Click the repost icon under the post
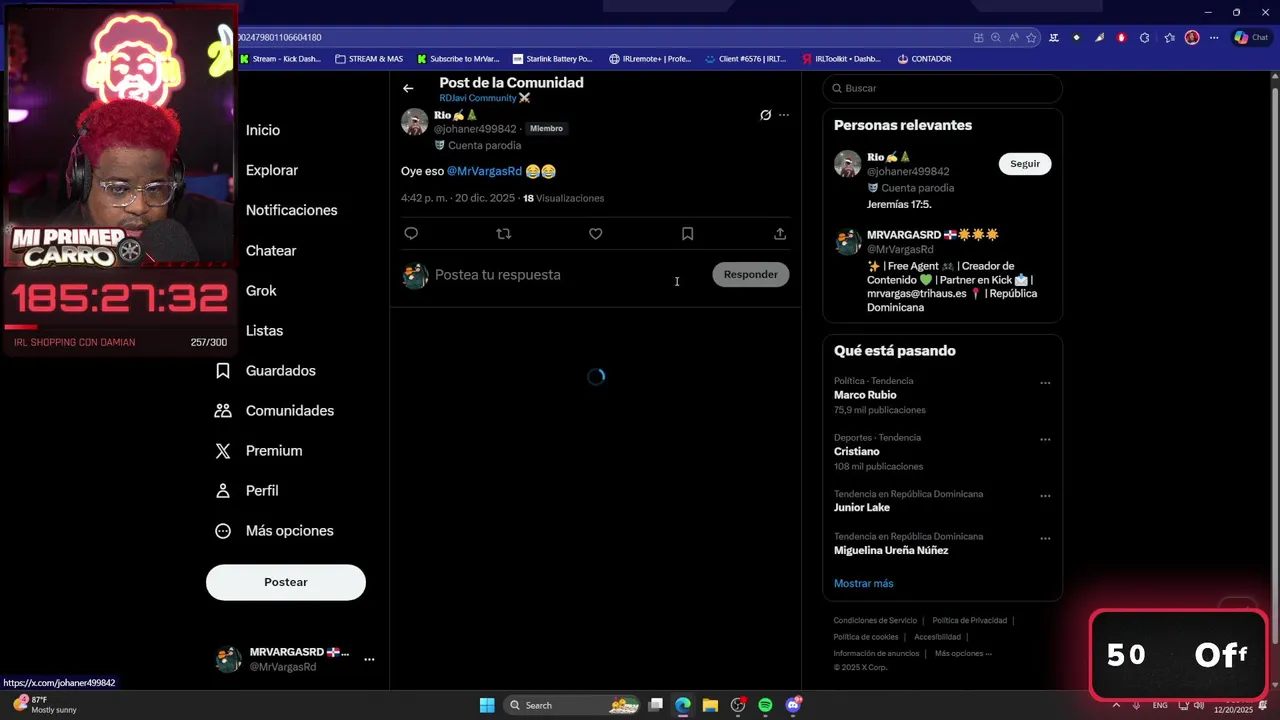Viewport: 1280px width, 720px height. (x=503, y=234)
